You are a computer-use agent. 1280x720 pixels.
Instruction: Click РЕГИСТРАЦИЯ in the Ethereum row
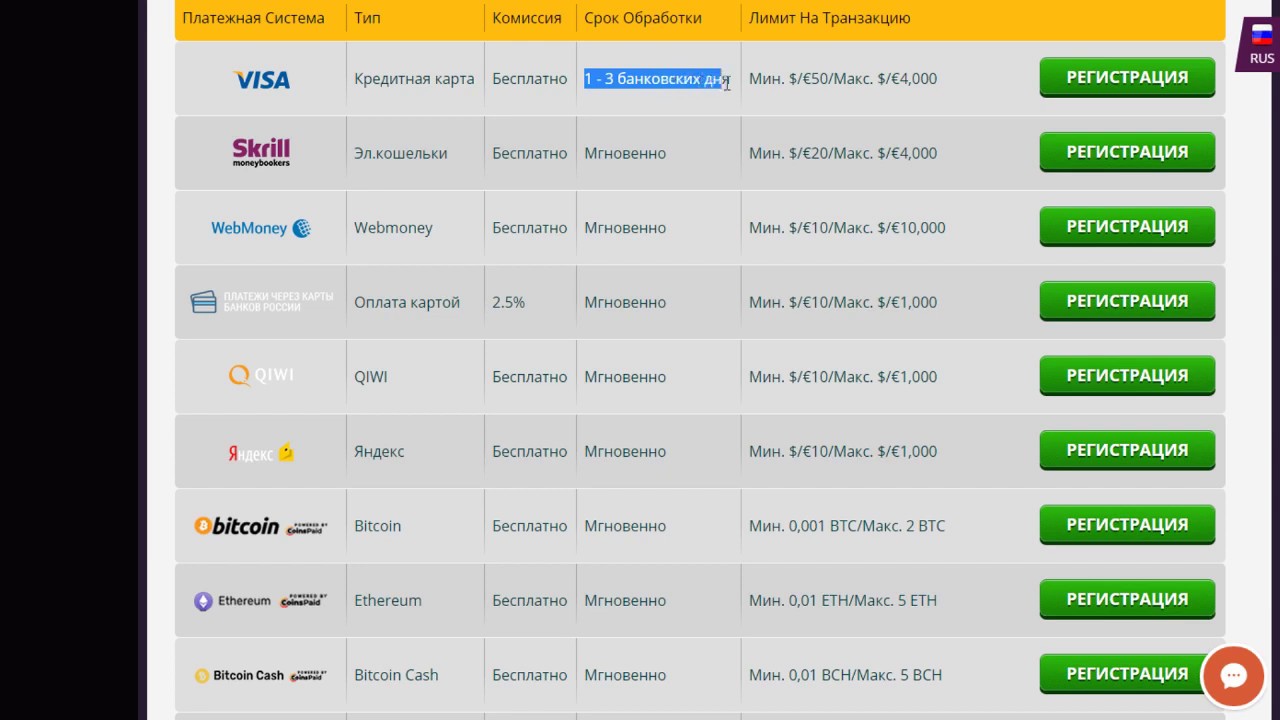pos(1127,599)
